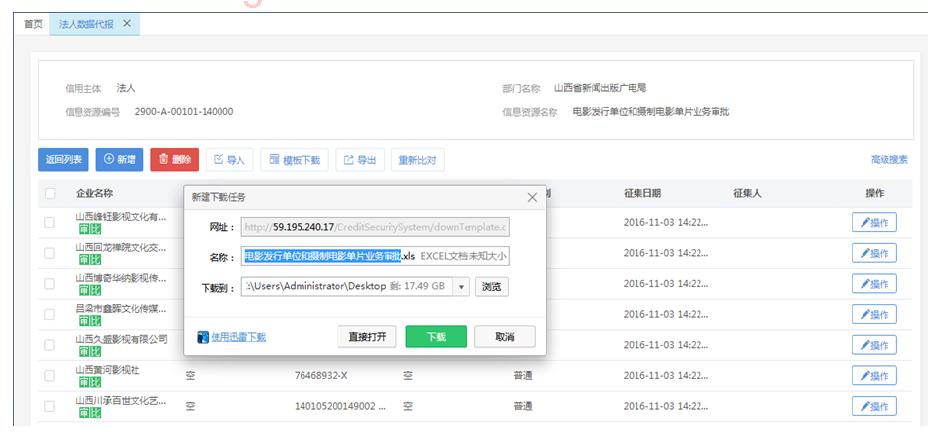Click the 浏览 browse button

[x=491, y=287]
